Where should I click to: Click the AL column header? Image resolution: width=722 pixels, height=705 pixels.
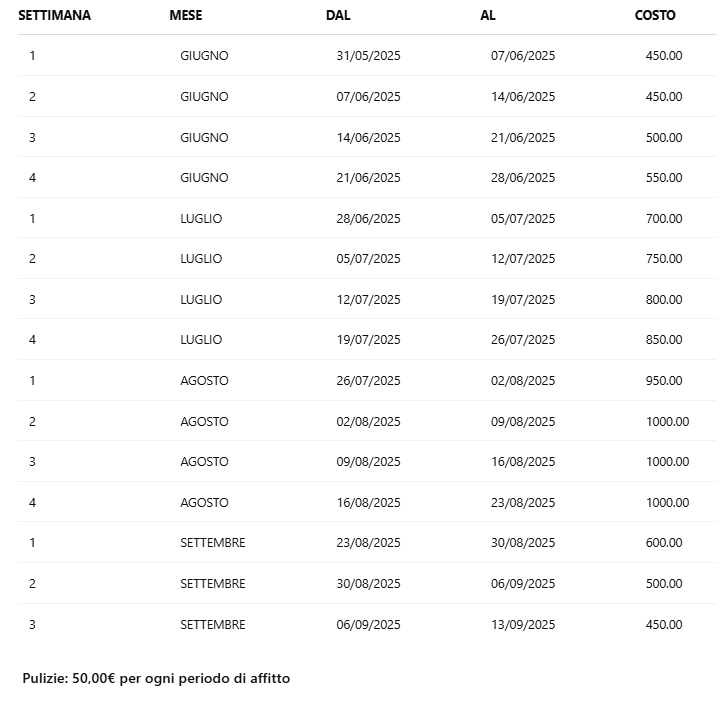point(488,15)
